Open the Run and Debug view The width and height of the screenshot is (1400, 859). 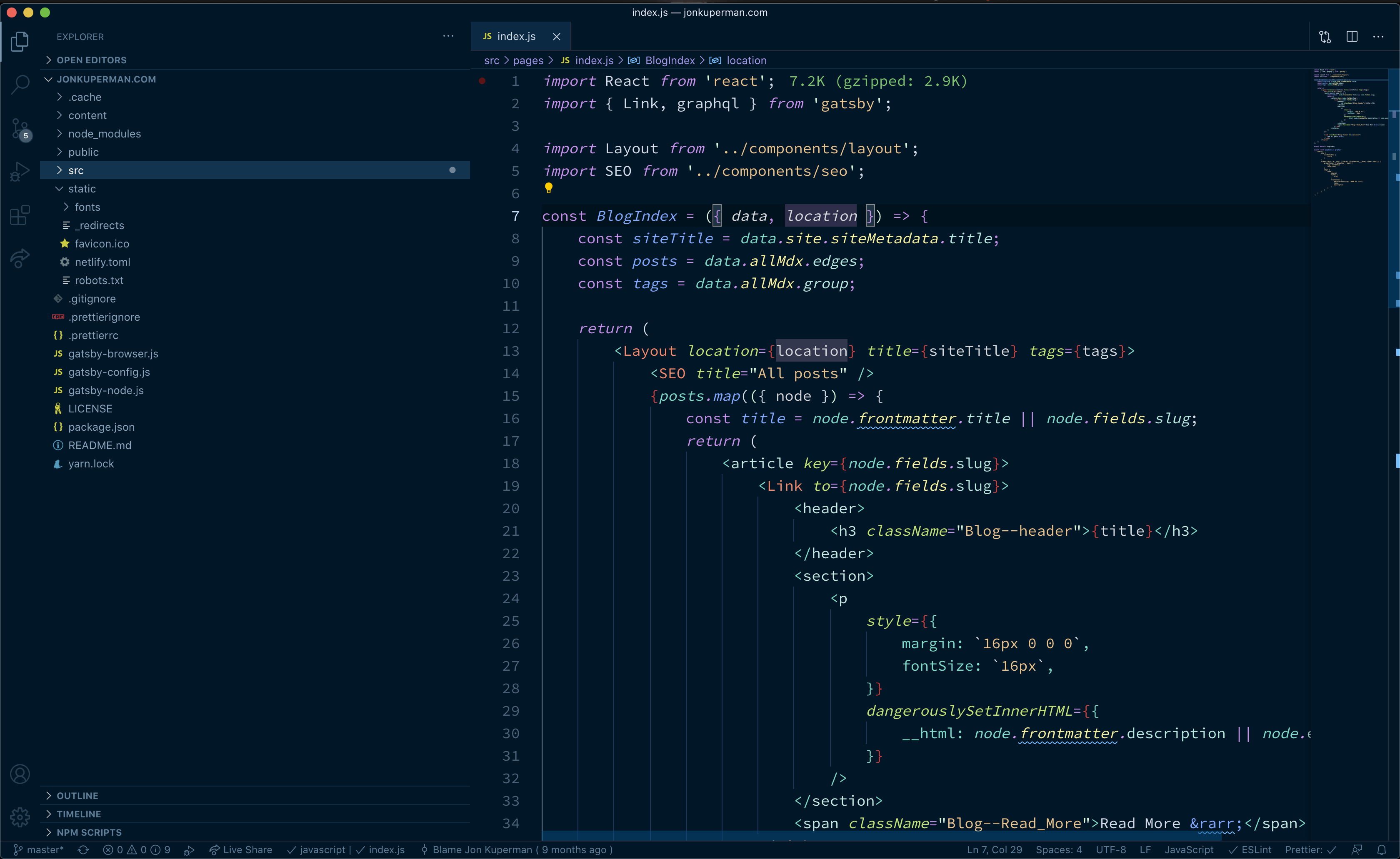click(x=20, y=172)
